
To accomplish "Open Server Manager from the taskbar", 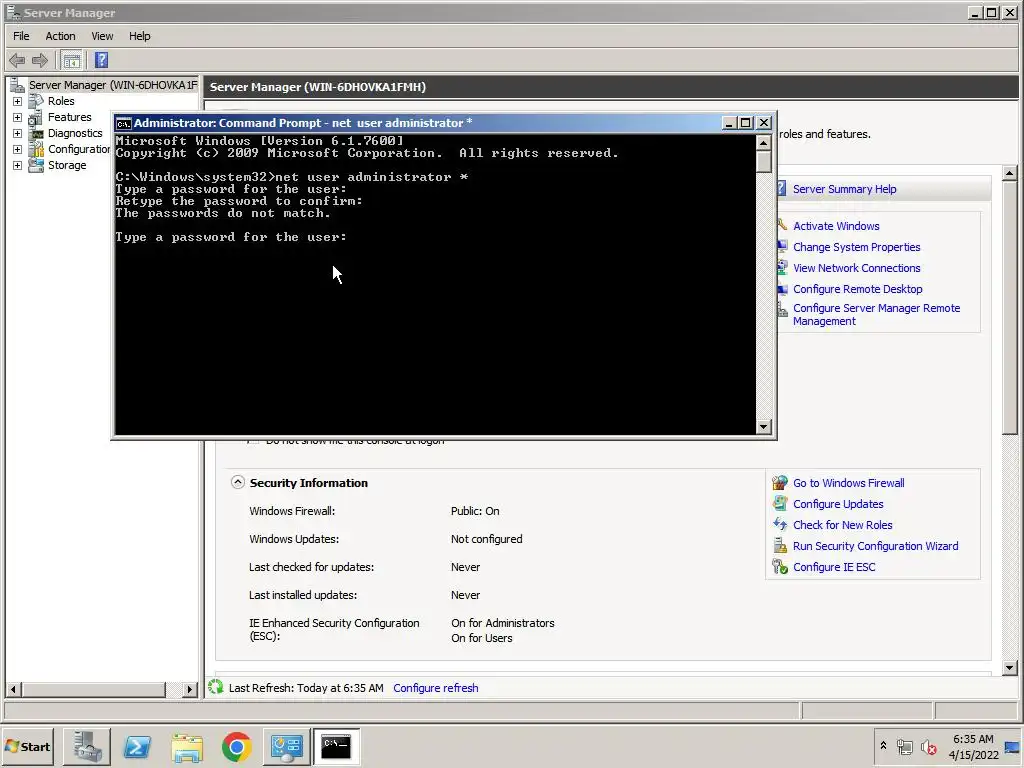I will pos(87,746).
